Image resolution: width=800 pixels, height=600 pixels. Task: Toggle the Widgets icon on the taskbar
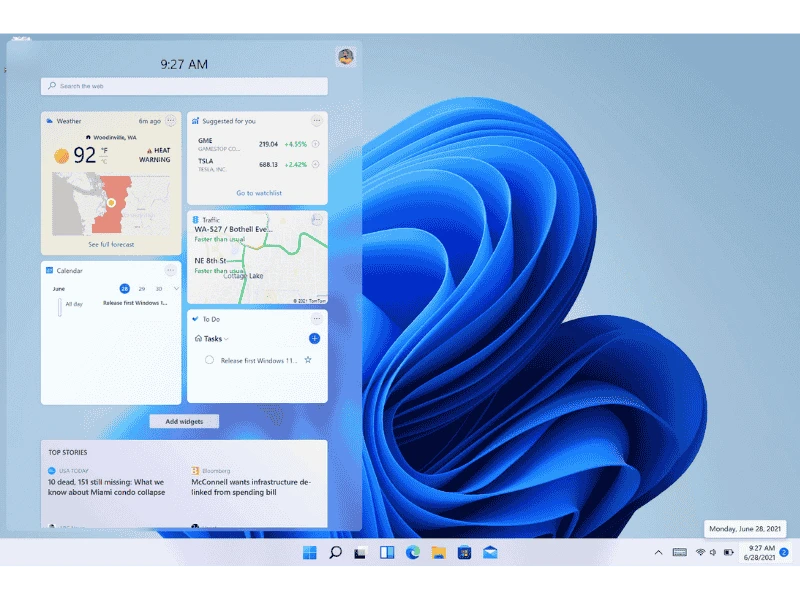point(387,553)
